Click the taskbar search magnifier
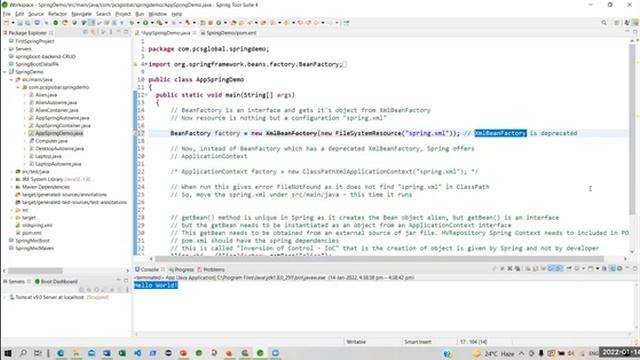This screenshot has height=360, width=640. tap(23, 353)
